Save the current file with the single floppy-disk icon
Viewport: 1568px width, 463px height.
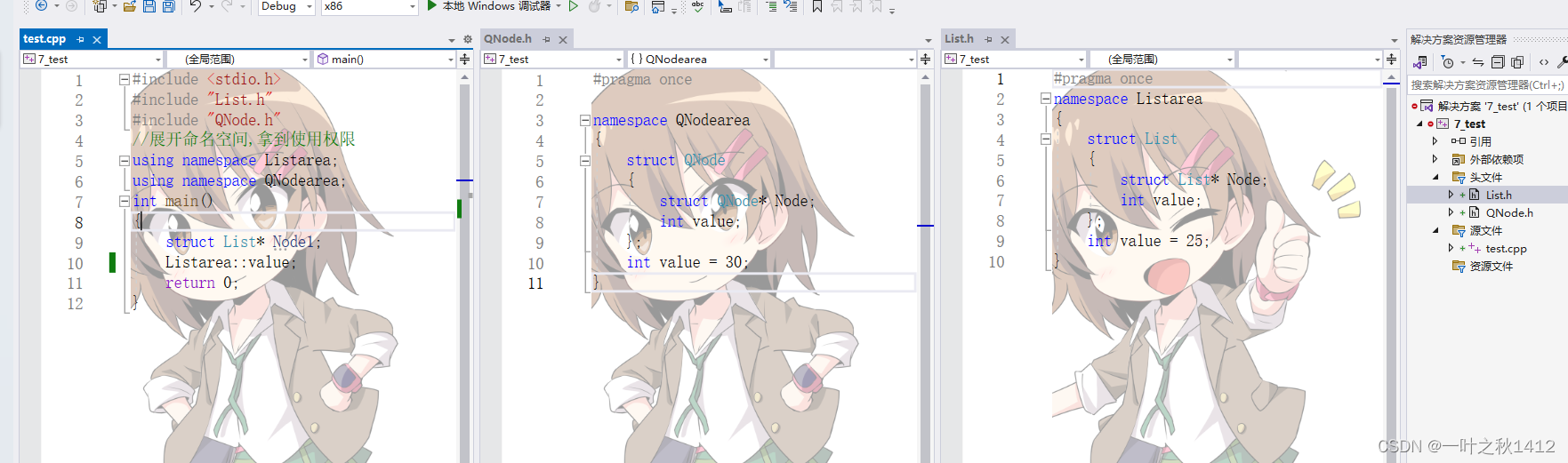click(149, 6)
